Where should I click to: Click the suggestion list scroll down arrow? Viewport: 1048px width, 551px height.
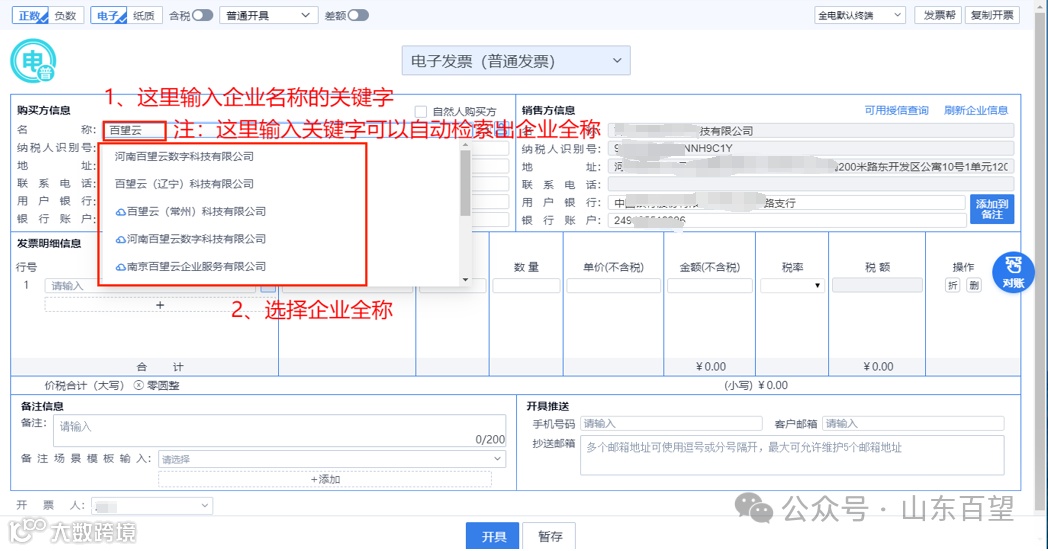point(465,280)
